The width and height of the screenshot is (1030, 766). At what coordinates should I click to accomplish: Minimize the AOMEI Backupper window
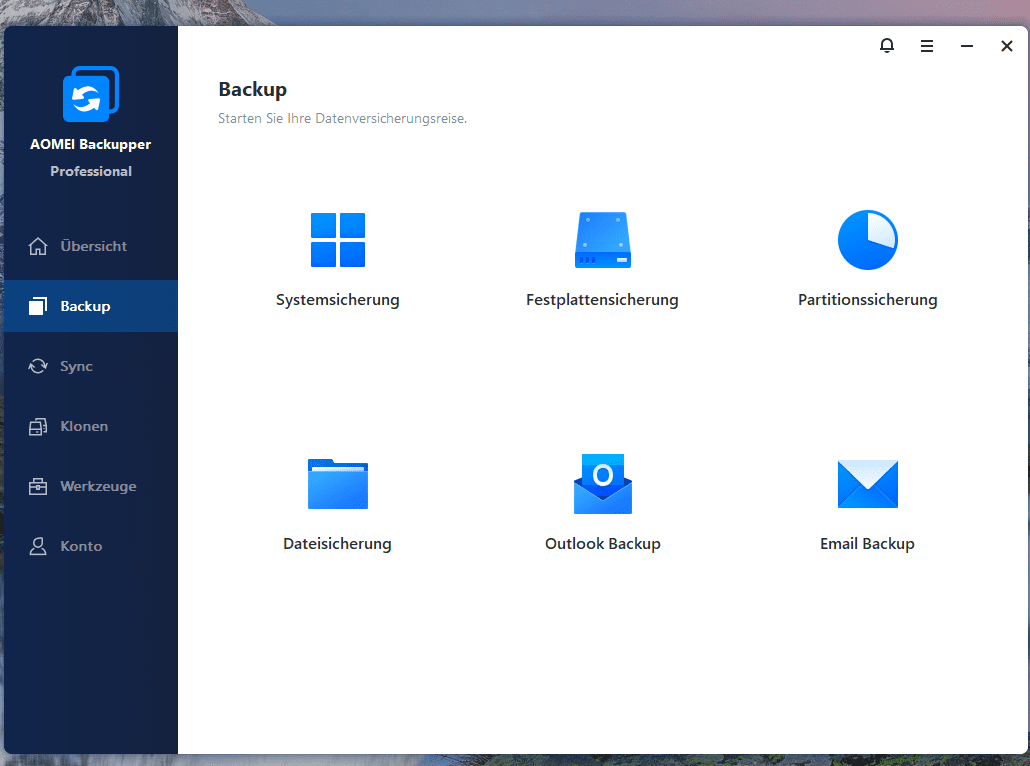967,46
